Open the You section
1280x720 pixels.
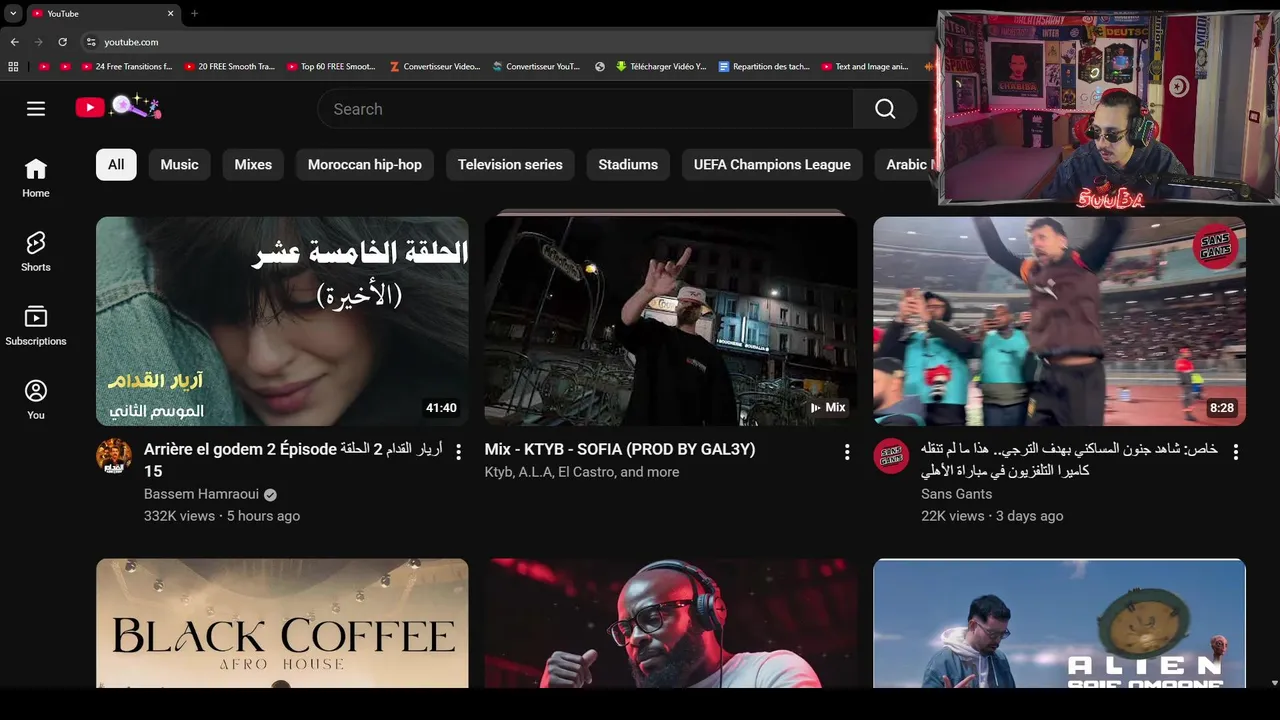(x=36, y=400)
